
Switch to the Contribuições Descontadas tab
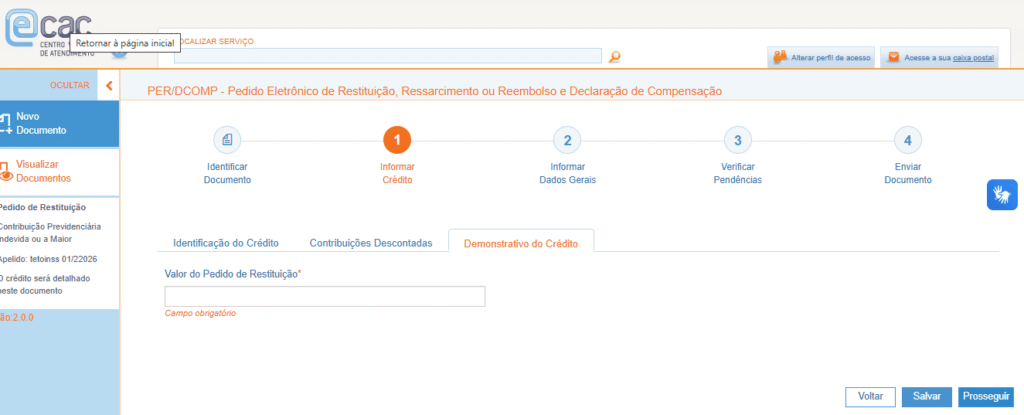pyautogui.click(x=371, y=243)
